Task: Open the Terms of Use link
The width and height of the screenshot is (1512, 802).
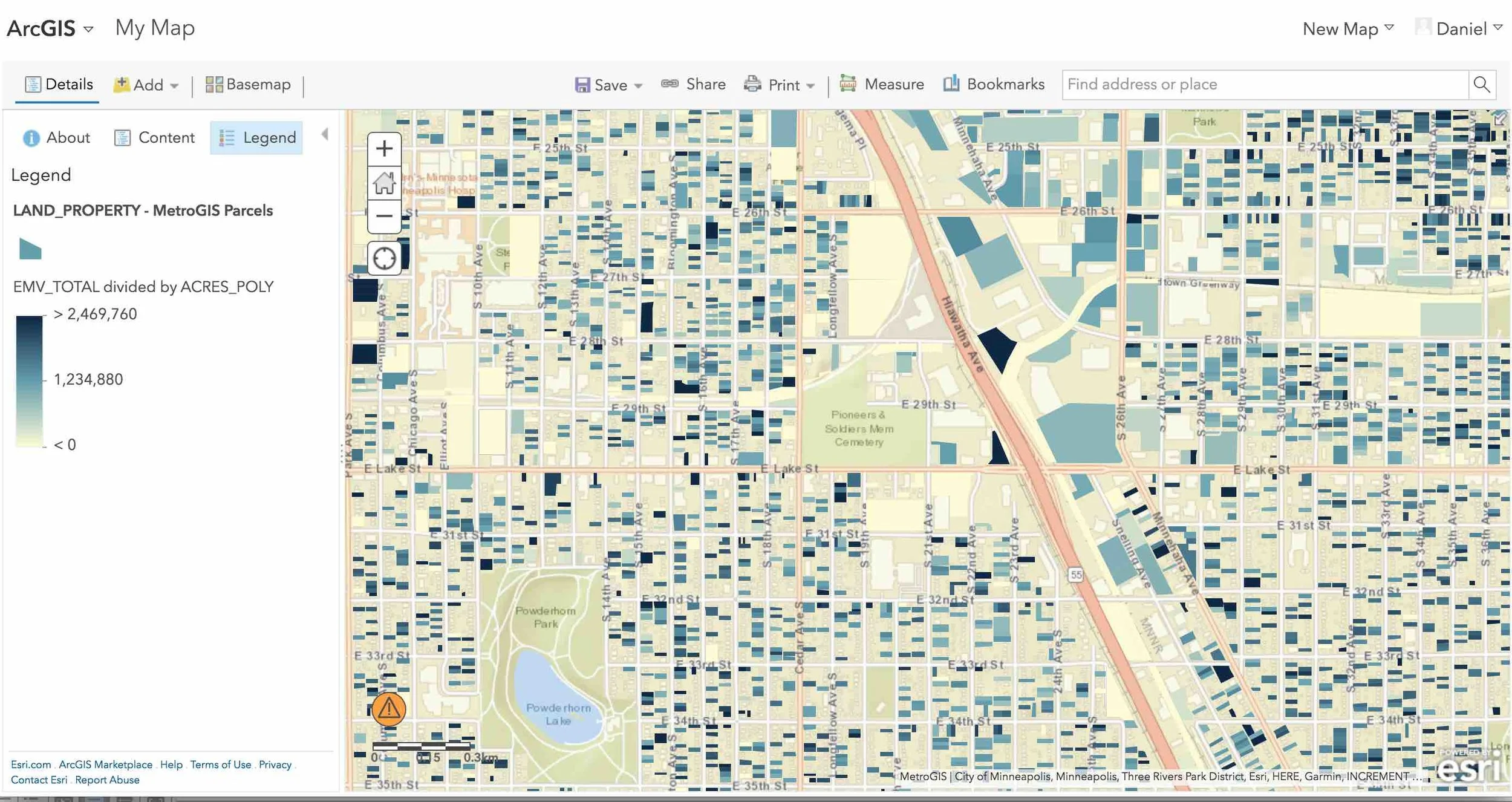Action: pyautogui.click(x=220, y=765)
